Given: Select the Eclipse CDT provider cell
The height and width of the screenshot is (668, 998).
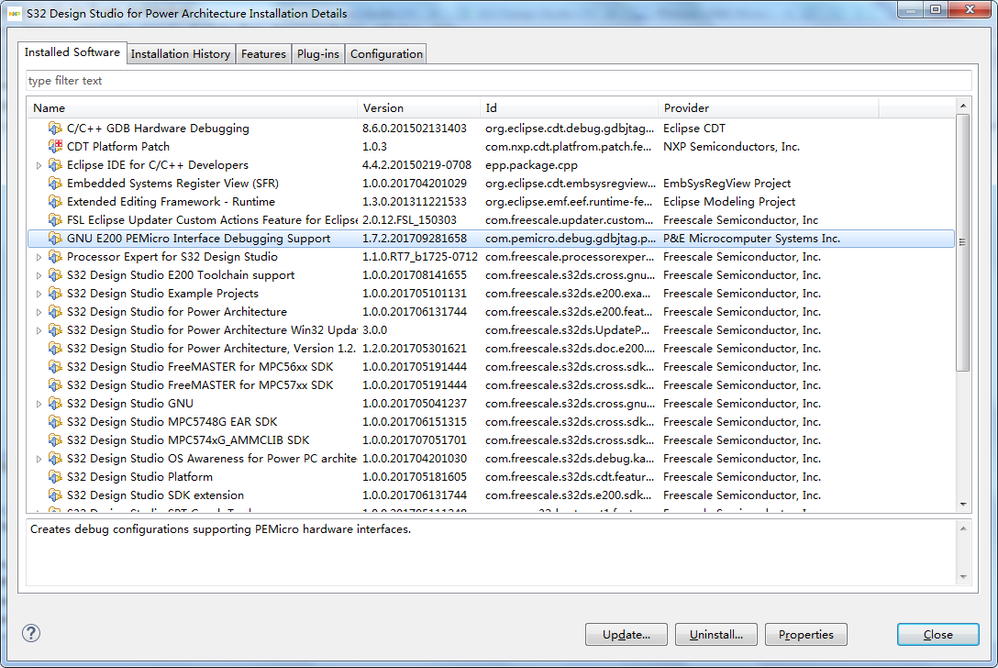Looking at the screenshot, I should pyautogui.click(x=694, y=129).
